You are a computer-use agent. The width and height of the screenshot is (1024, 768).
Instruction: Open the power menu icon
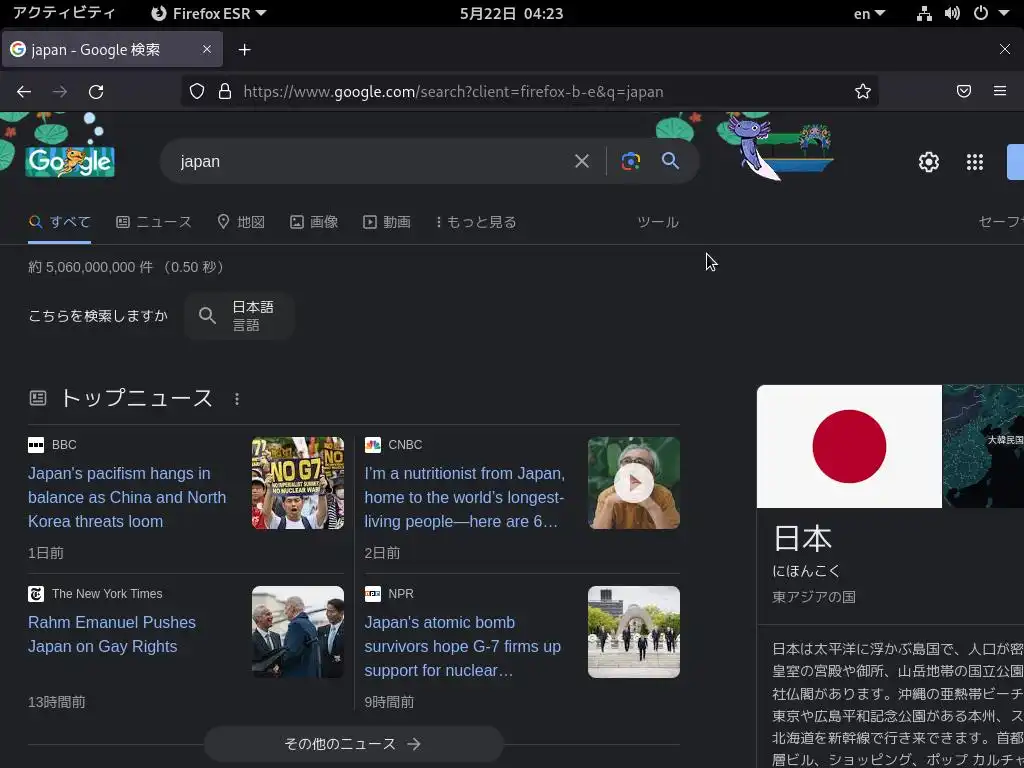point(981,13)
